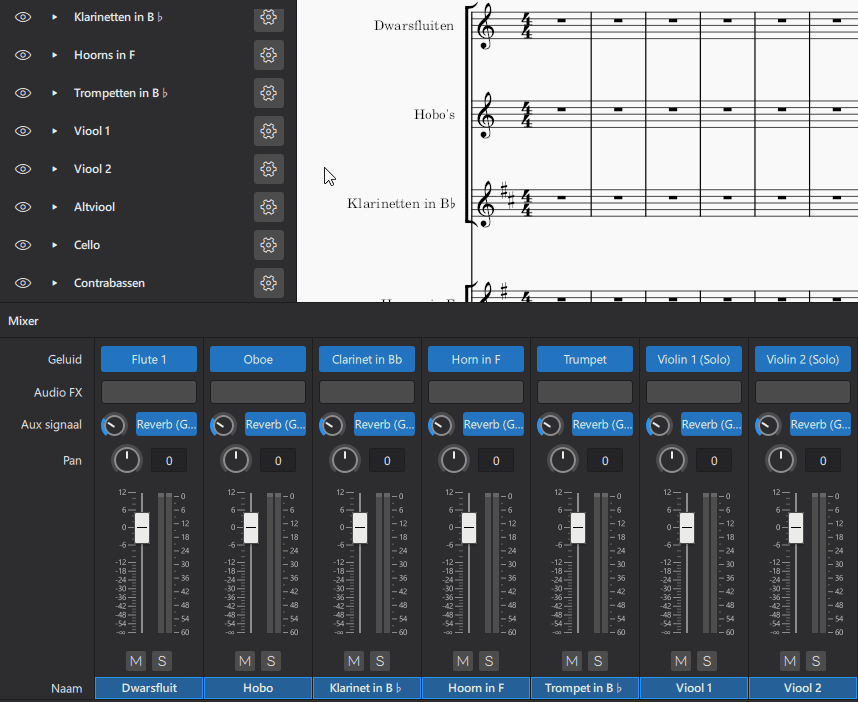Mute the Hoorn in F channel
Screen dimensions: 858x702
click(x=463, y=661)
